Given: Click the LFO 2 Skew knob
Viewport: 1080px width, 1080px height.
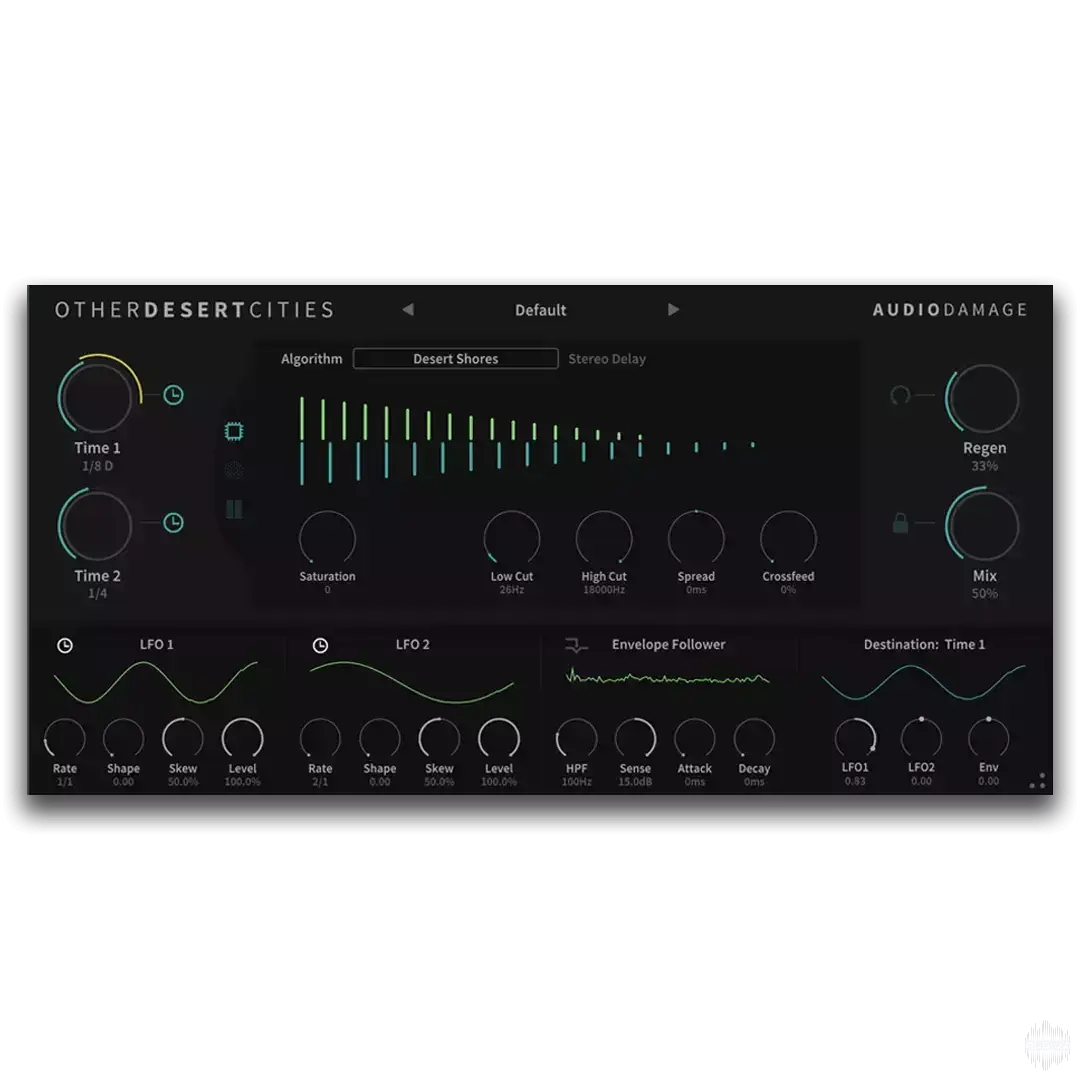Looking at the screenshot, I should point(439,738).
